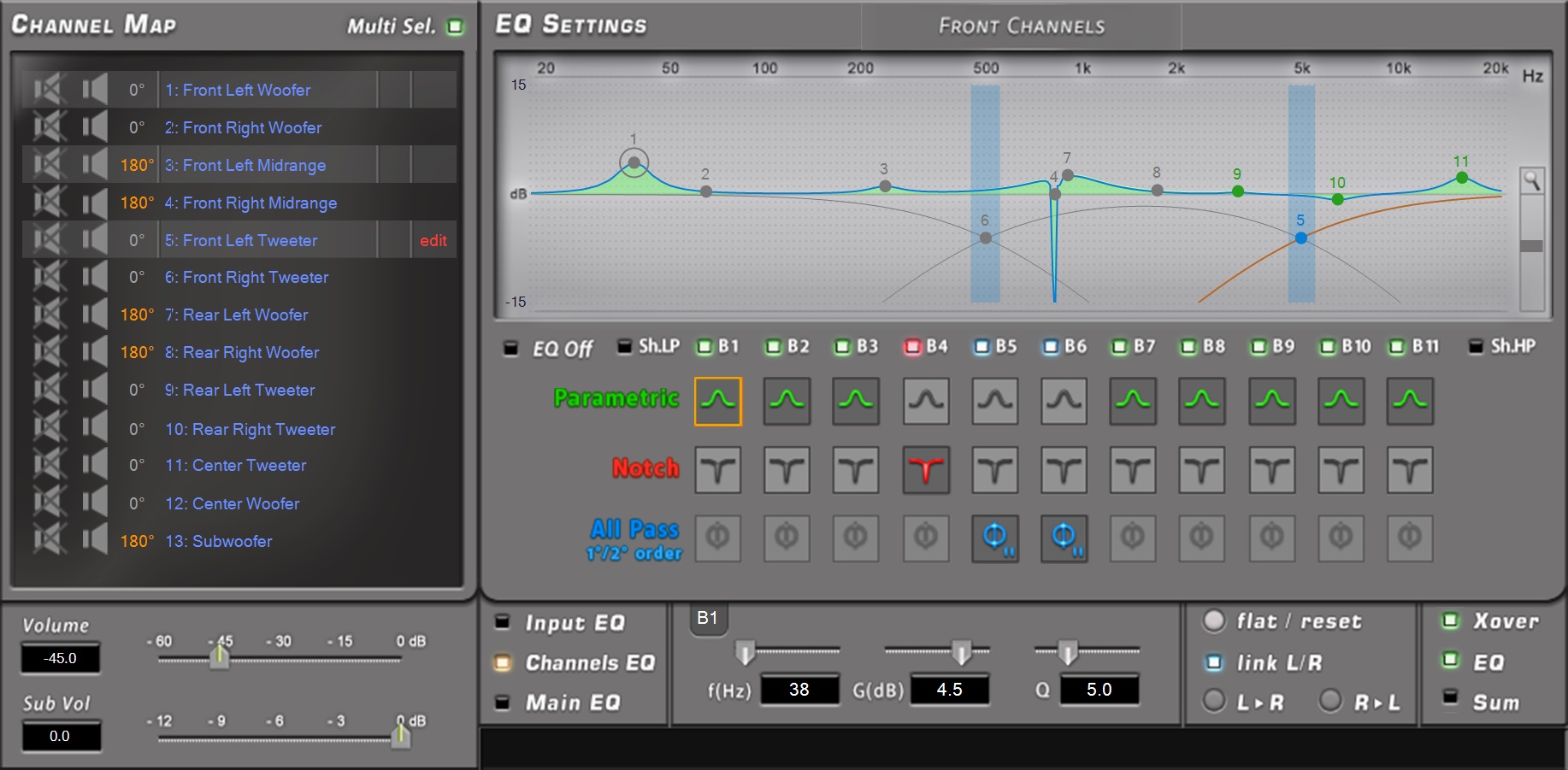Select the All Pass filter icon for band B5
This screenshot has height=770, width=1568.
click(x=995, y=538)
